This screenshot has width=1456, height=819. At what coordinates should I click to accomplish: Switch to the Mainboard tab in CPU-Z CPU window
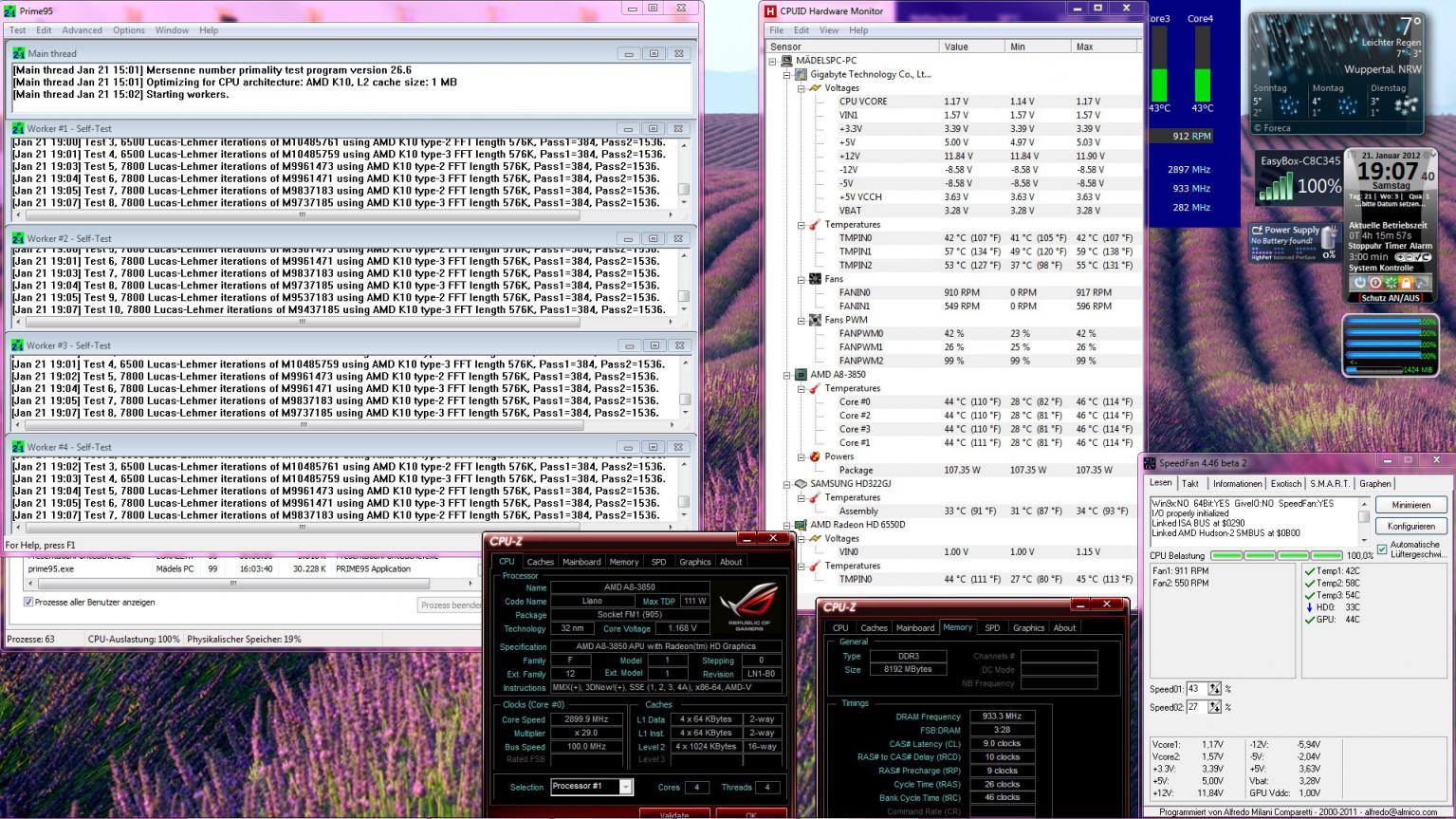point(581,562)
